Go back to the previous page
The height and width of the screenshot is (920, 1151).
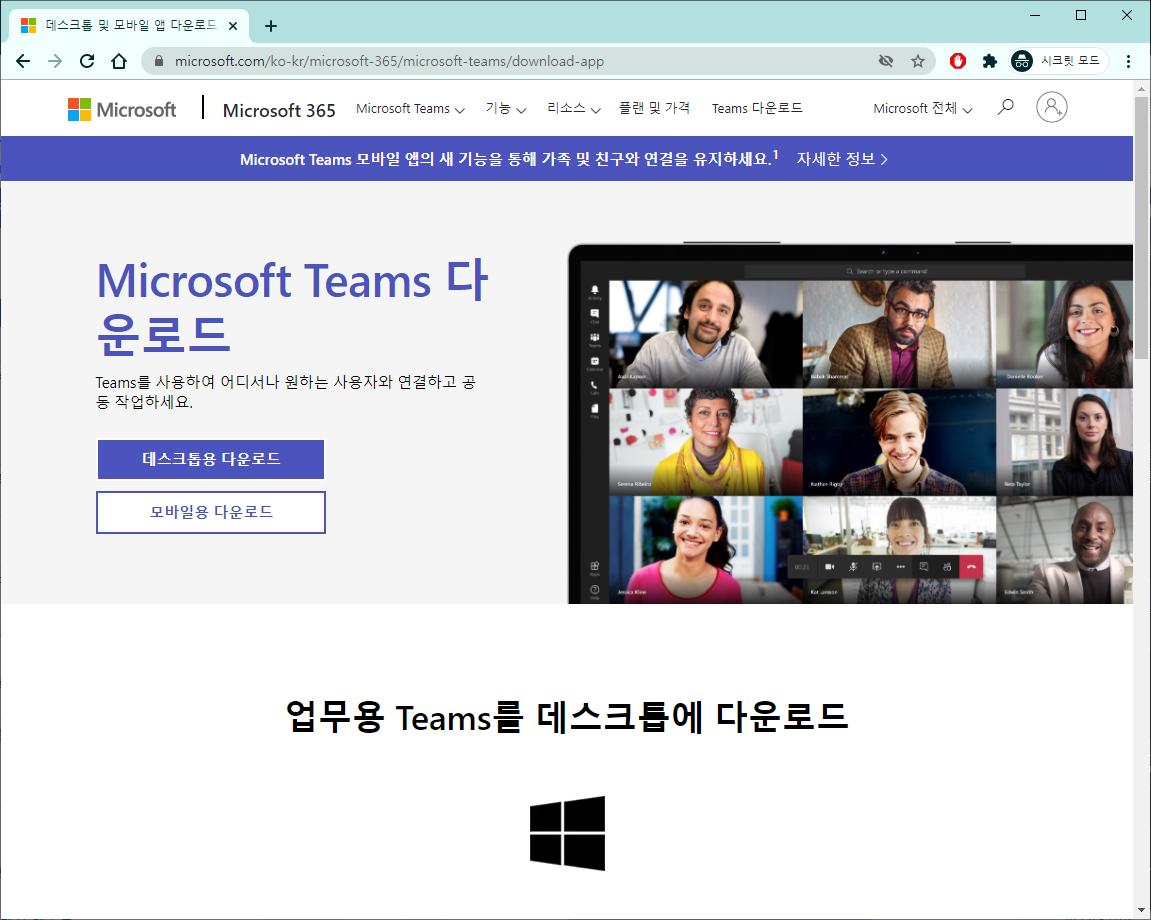[23, 61]
